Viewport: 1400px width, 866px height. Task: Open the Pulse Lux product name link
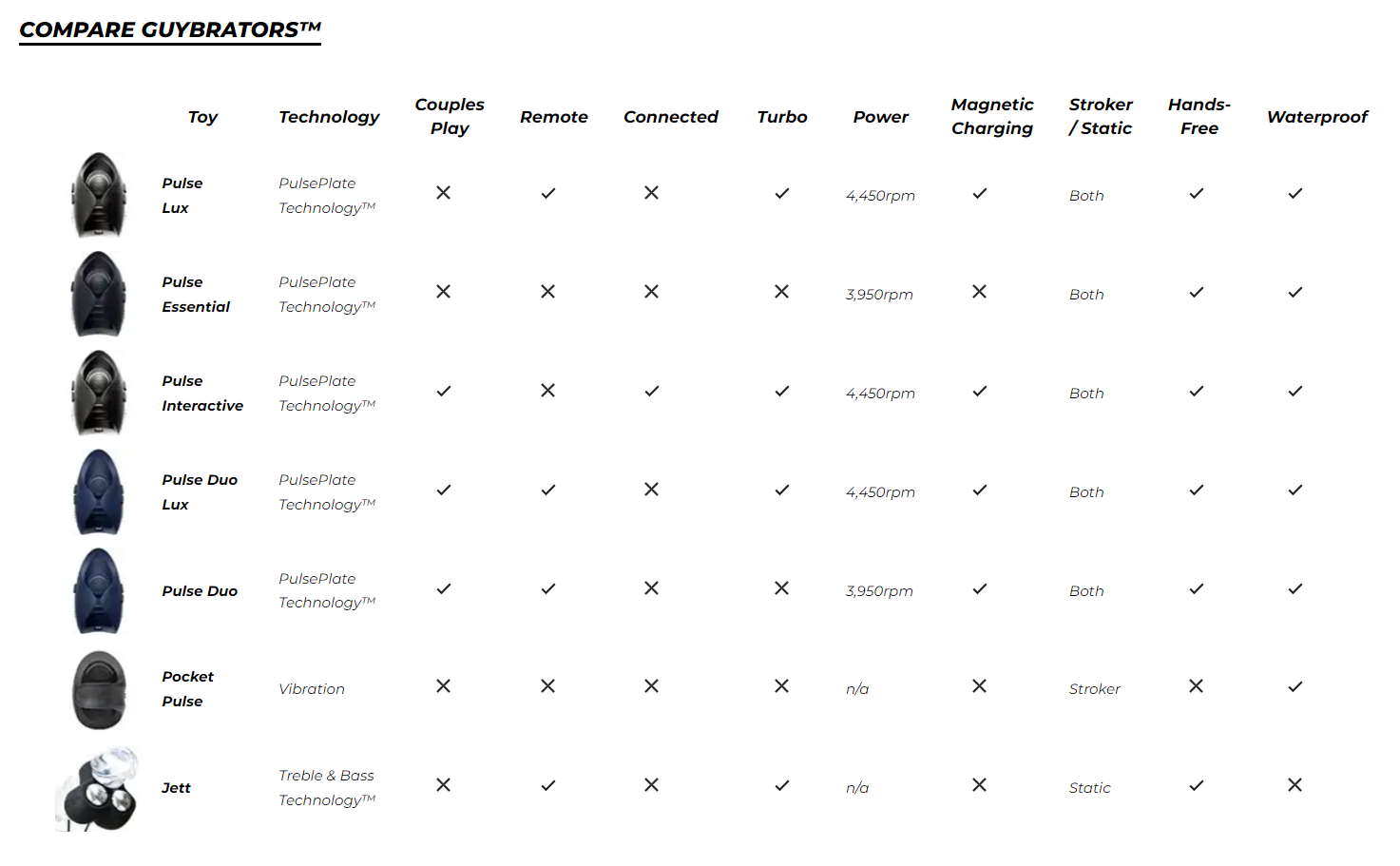182,195
